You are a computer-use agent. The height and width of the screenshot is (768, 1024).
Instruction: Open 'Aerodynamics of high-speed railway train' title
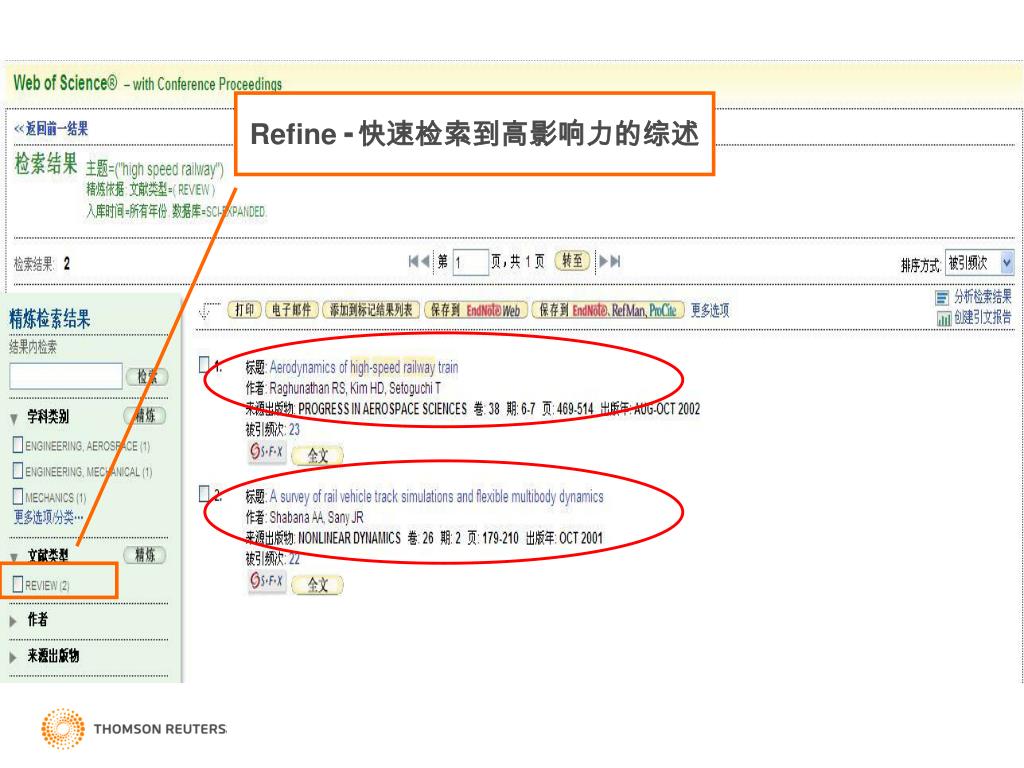tap(364, 367)
